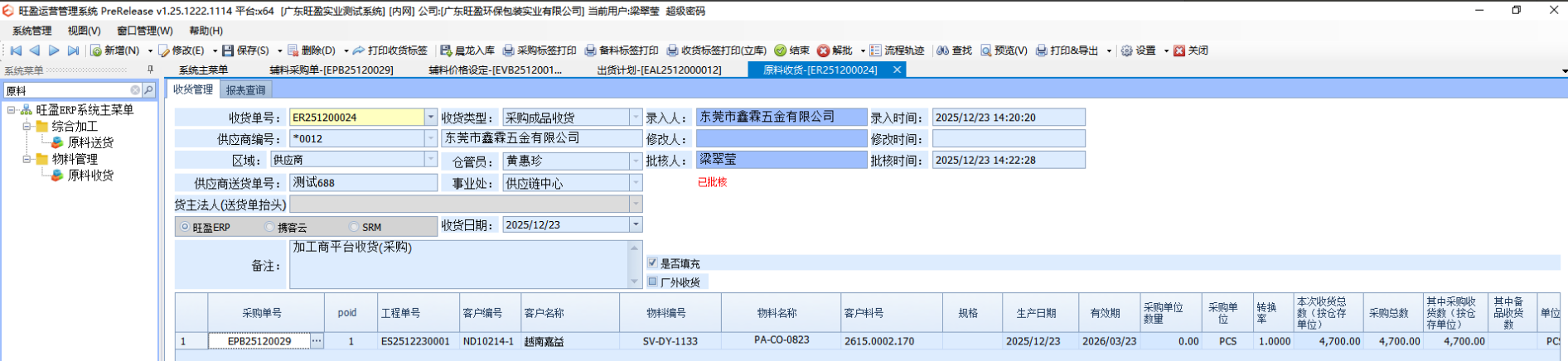Click the menu search magnifier icon
The image size is (1568, 361).
click(x=149, y=90)
